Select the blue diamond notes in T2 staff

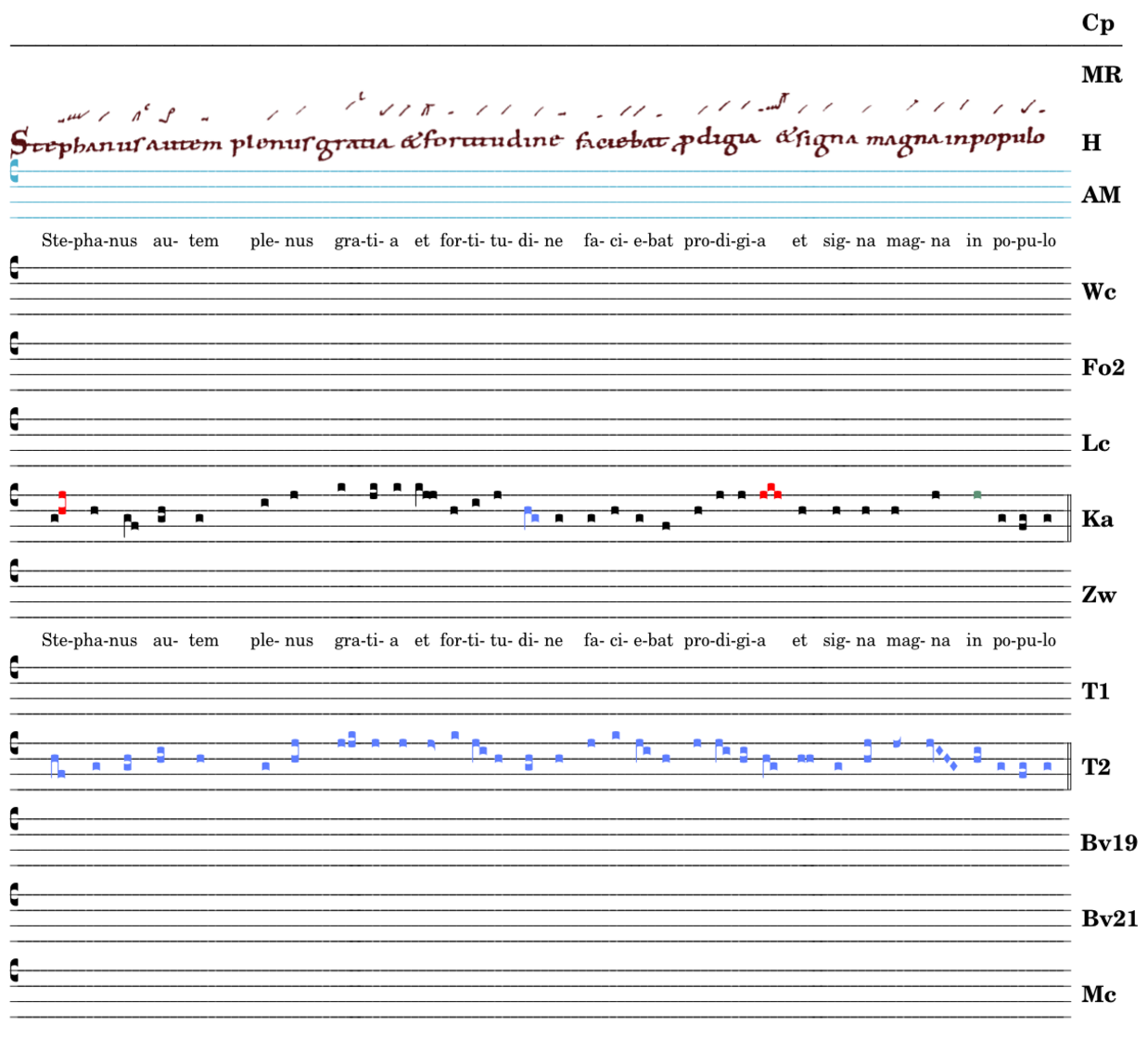pos(947,759)
